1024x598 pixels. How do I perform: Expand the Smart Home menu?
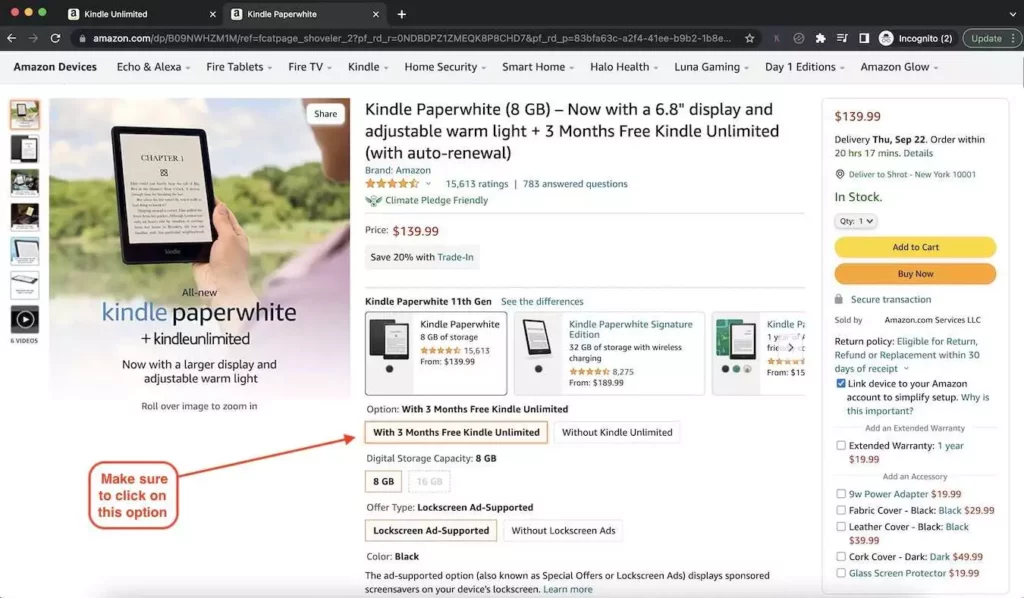click(537, 67)
